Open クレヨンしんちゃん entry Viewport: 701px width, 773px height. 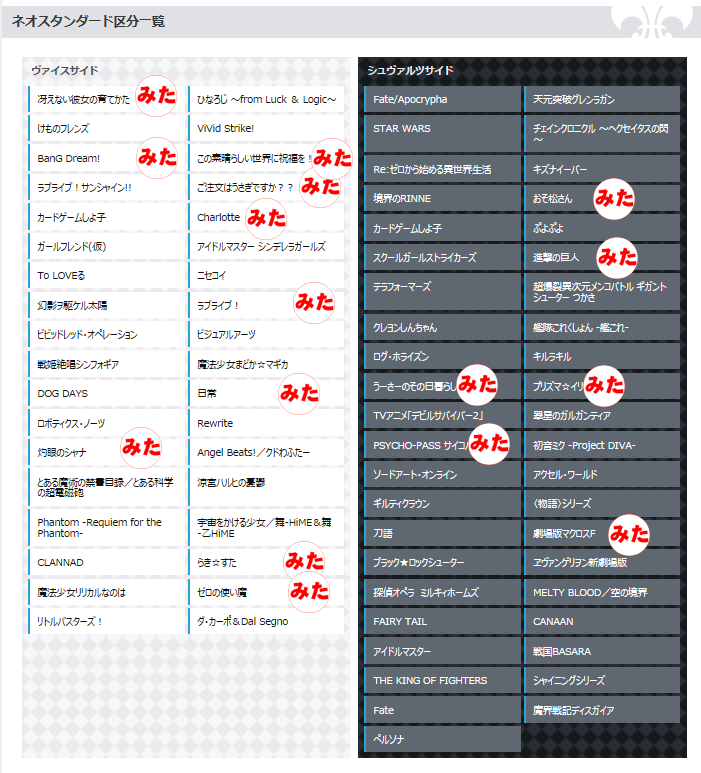[443, 327]
